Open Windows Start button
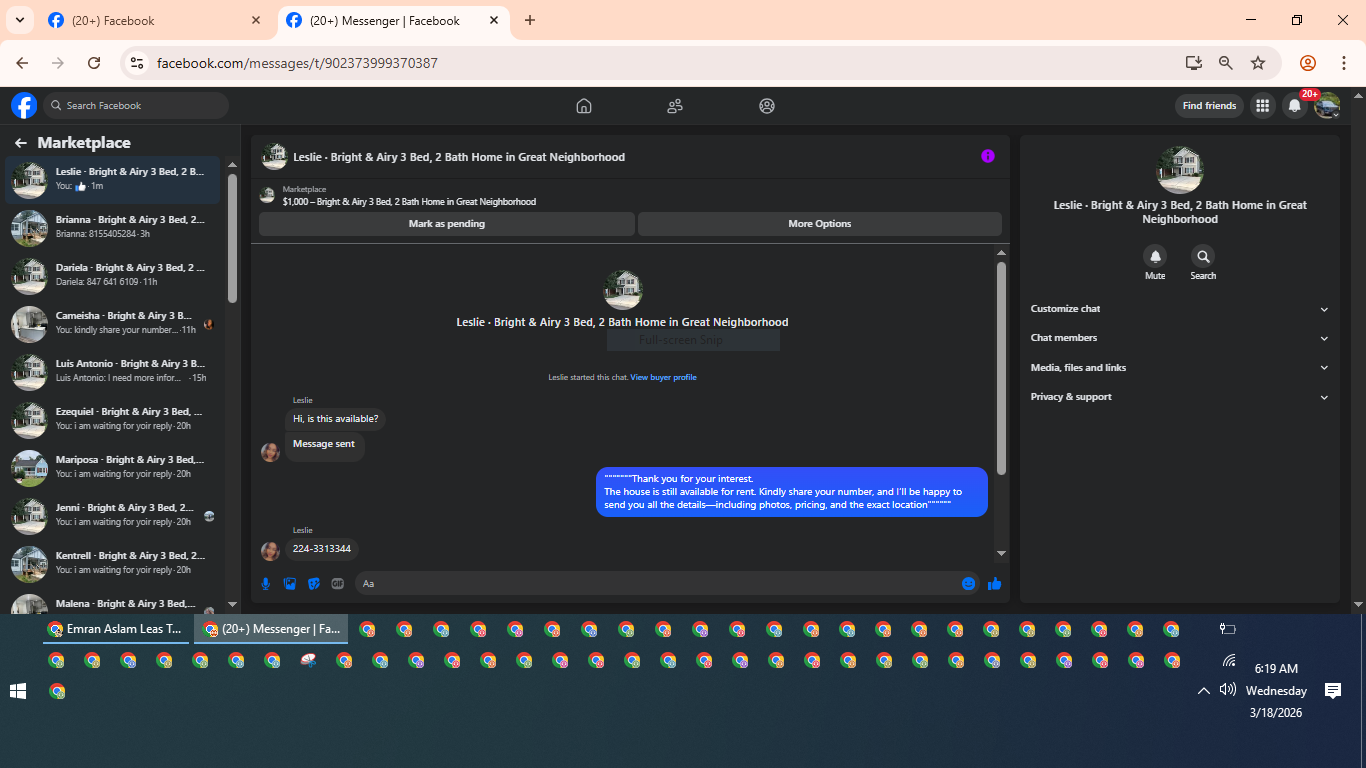Viewport: 1366px width, 768px height. tap(18, 691)
